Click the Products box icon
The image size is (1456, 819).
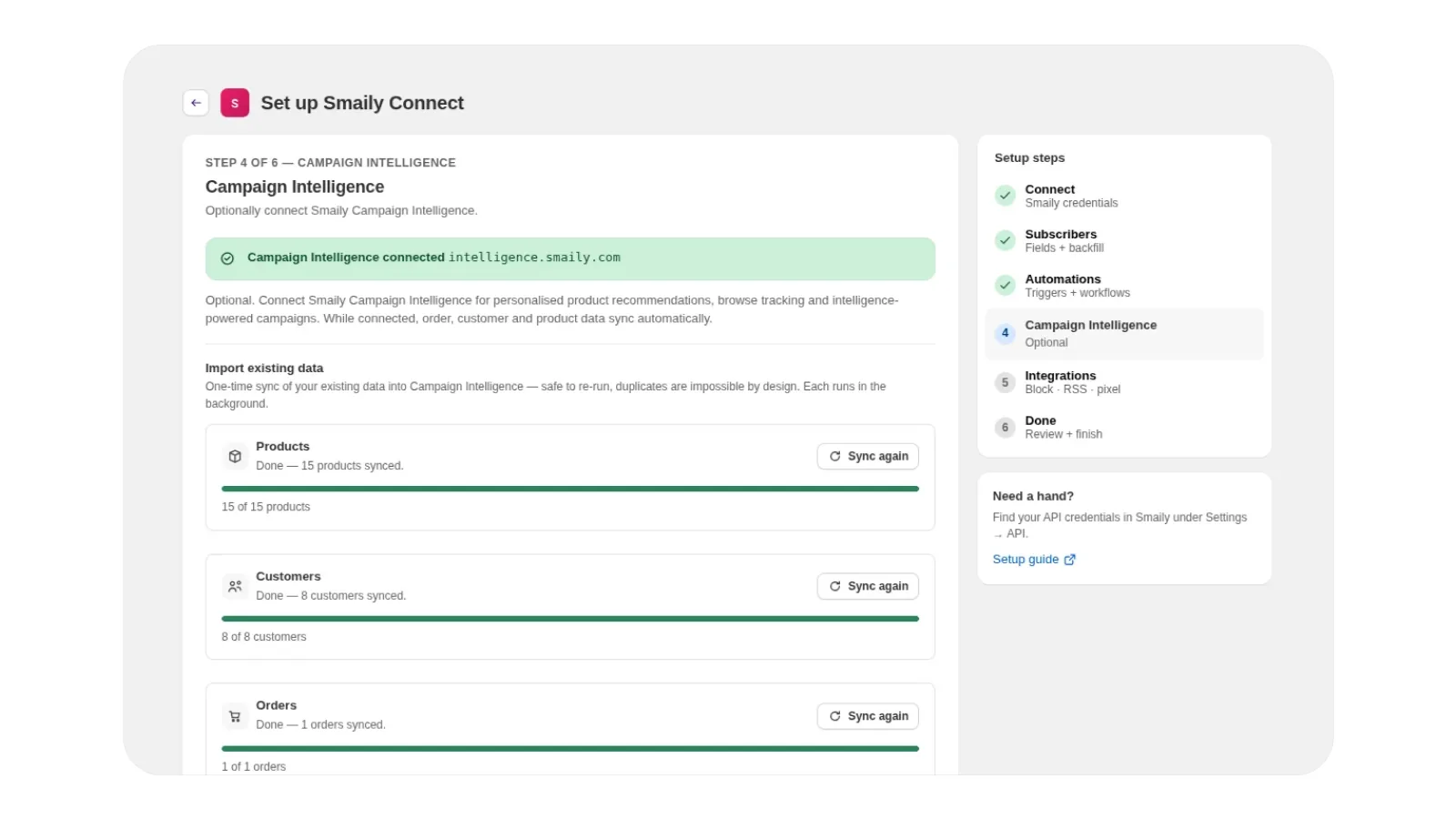[x=235, y=456]
